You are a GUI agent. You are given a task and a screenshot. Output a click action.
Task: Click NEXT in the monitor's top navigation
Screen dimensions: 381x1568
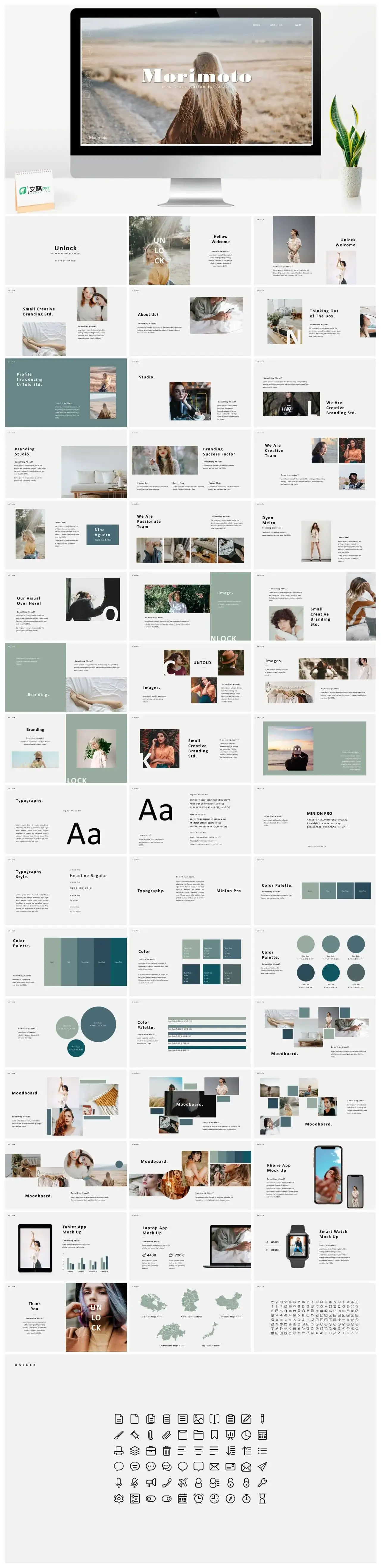(x=298, y=25)
